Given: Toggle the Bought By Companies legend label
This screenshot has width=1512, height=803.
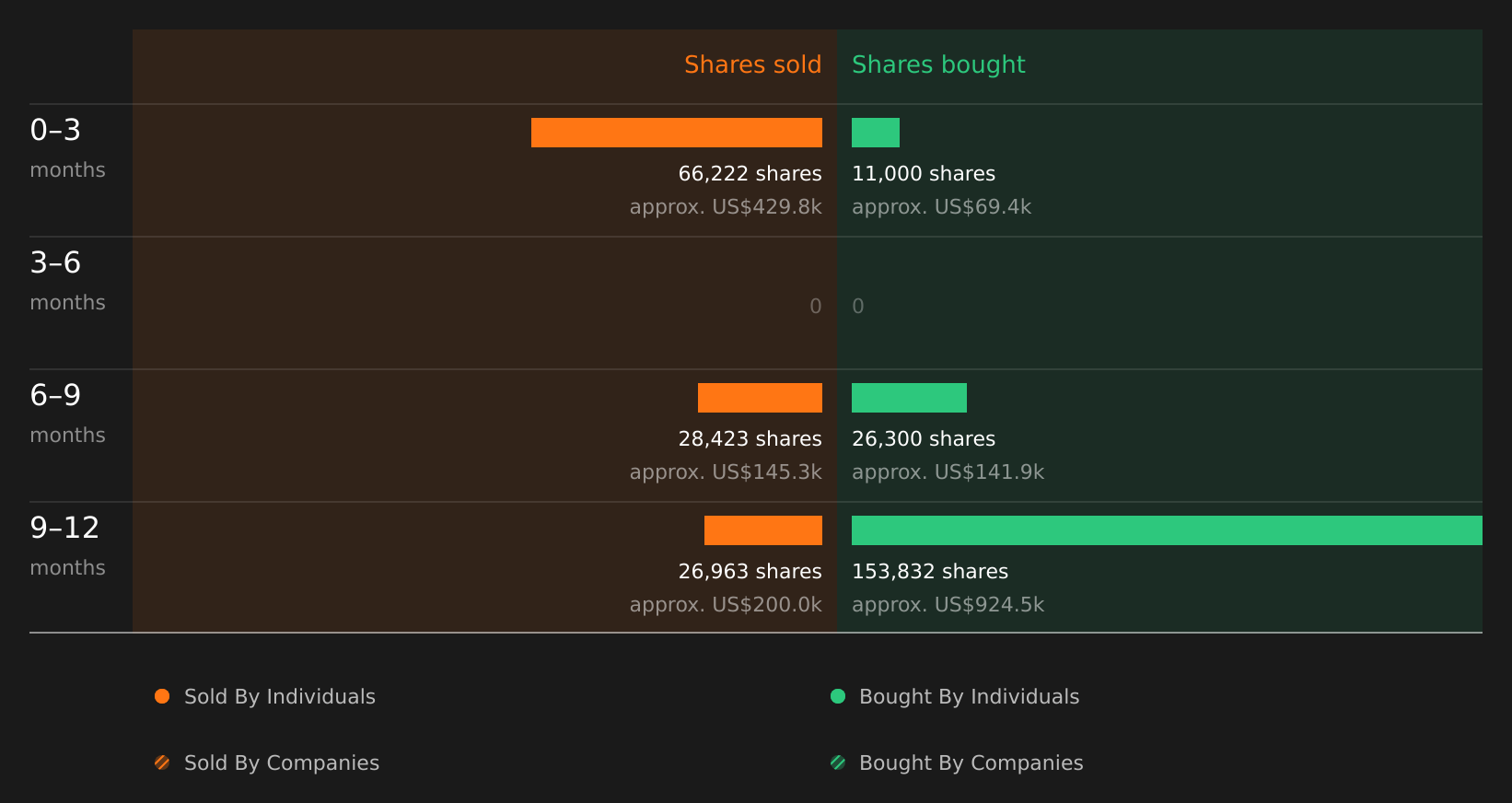Looking at the screenshot, I should (x=971, y=763).
